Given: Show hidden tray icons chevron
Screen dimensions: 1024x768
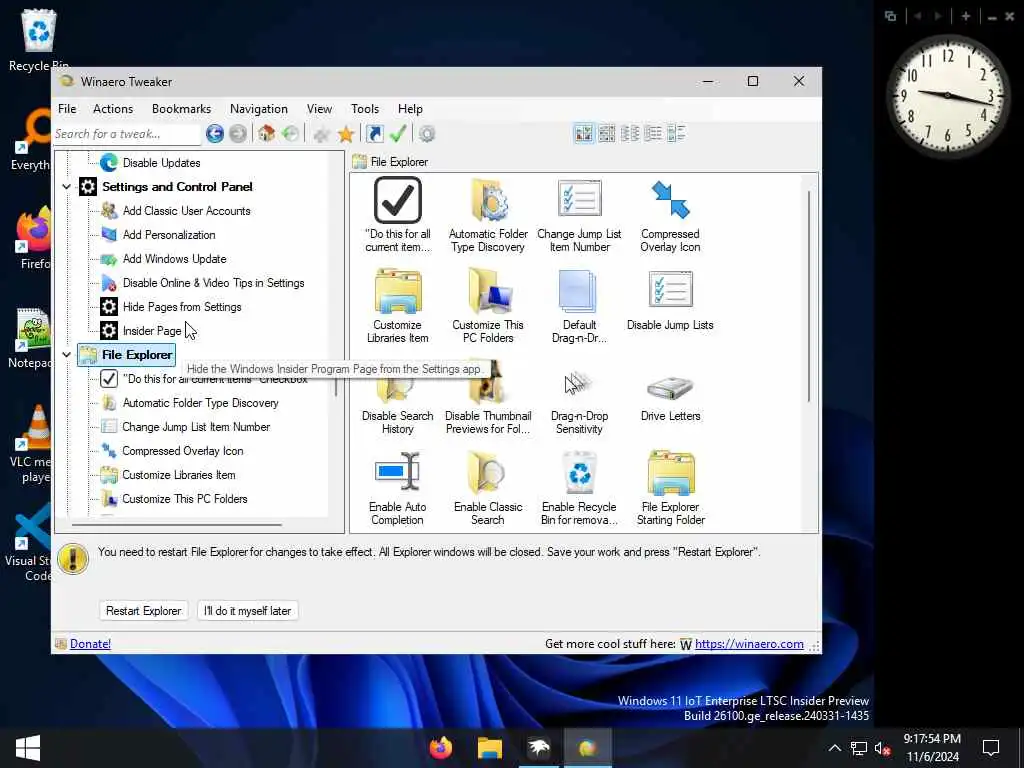Looking at the screenshot, I should [835, 748].
